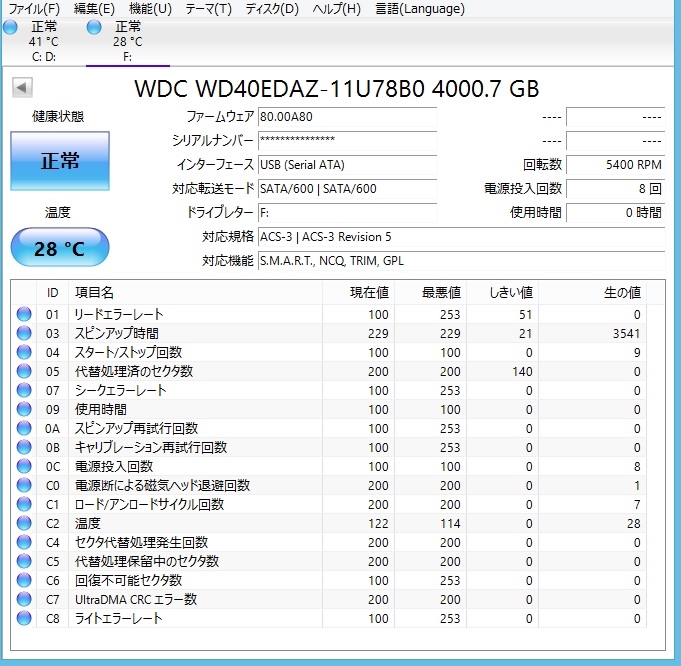This screenshot has height=666, width=681.
Task: Click the しきい値 column header
Action: click(503, 293)
